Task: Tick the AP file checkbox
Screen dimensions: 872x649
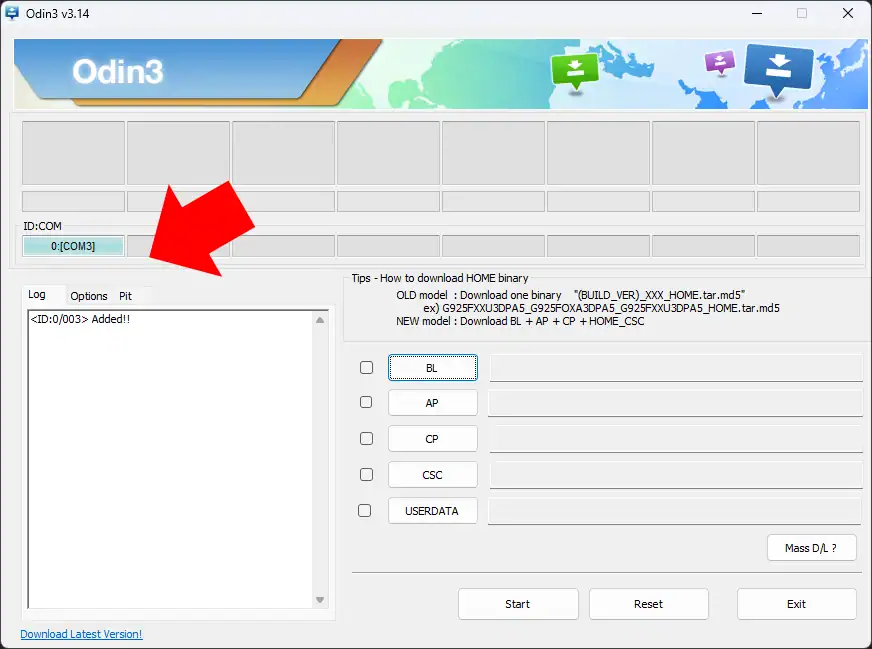Action: coord(366,402)
